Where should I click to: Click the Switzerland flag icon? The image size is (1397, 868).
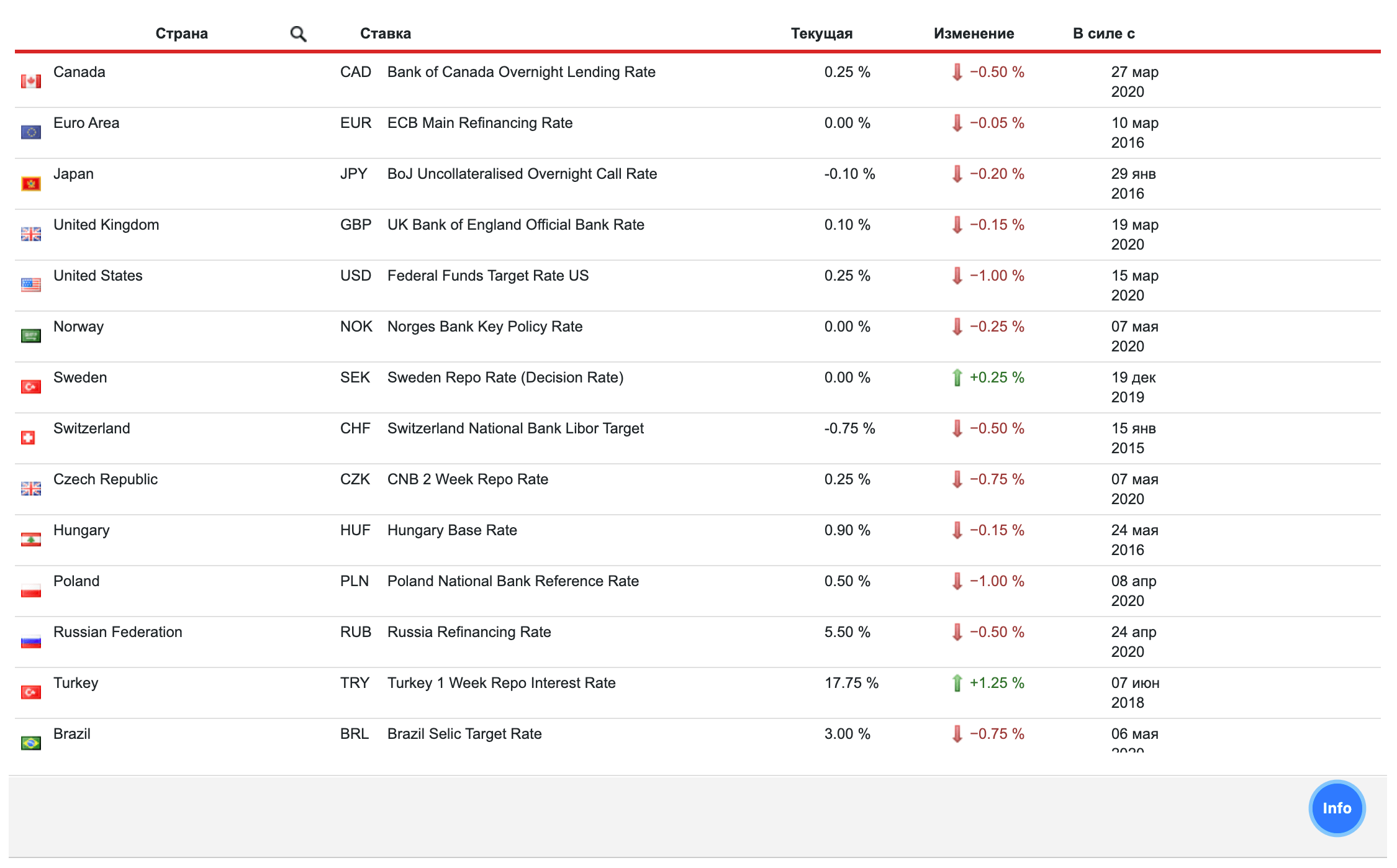click(28, 438)
